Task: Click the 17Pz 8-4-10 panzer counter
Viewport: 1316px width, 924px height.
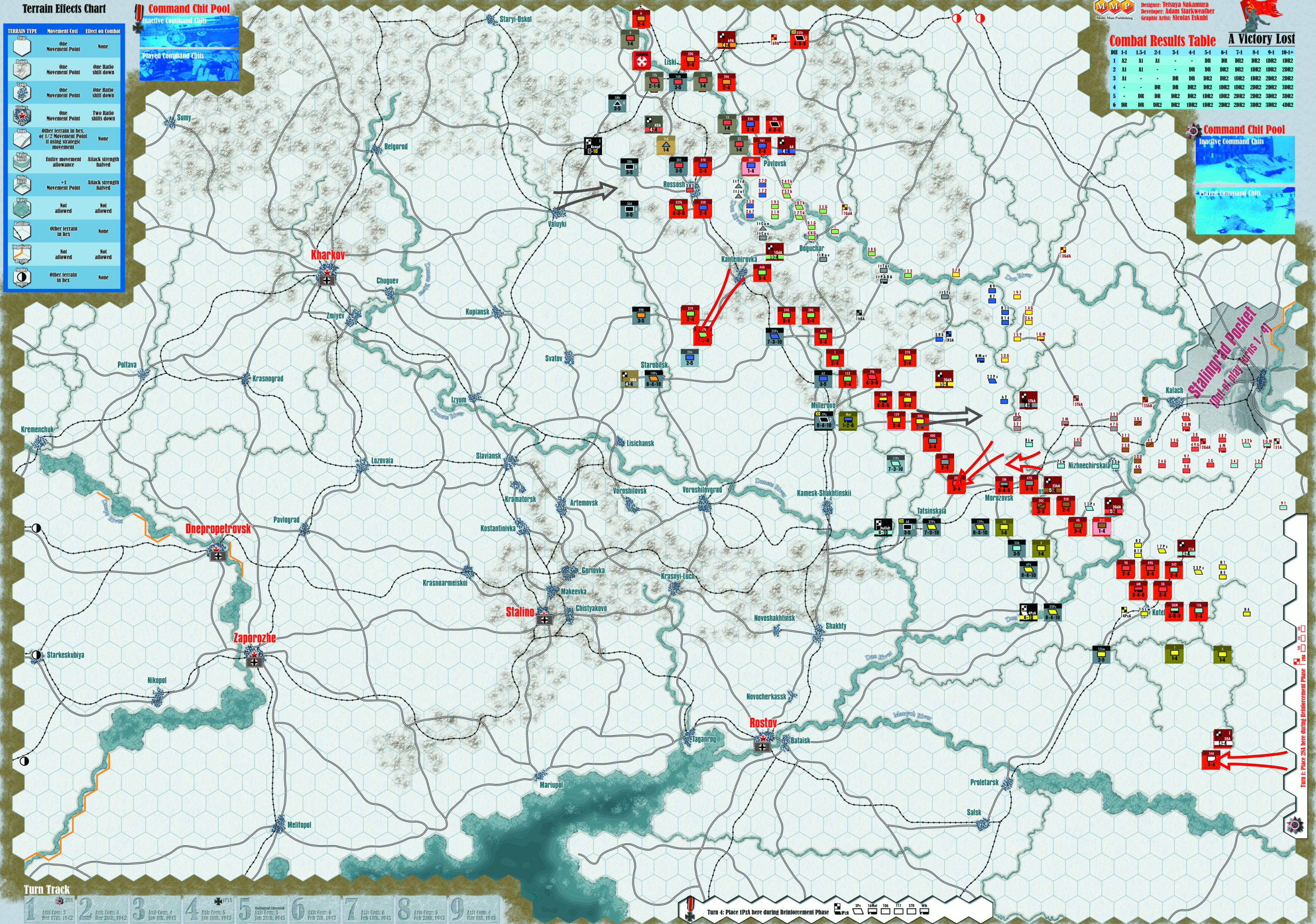Action: coord(980,527)
